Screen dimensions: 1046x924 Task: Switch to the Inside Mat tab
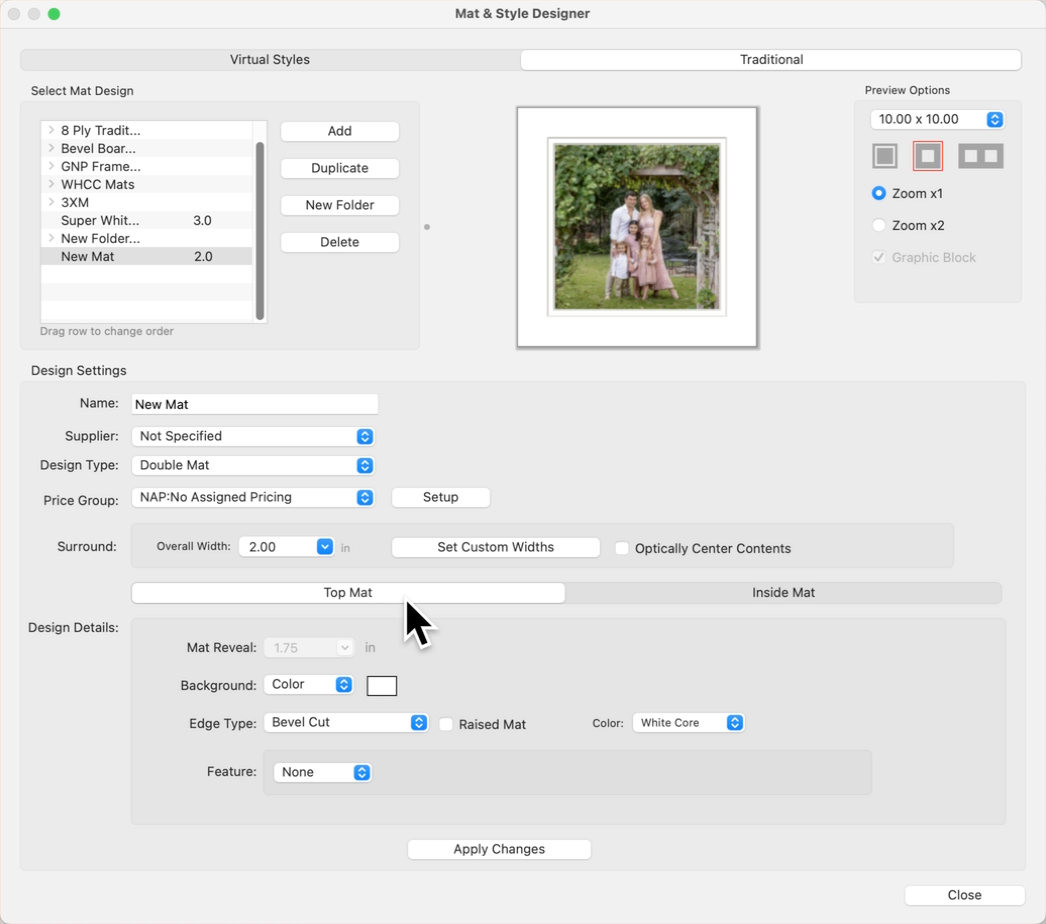(783, 593)
